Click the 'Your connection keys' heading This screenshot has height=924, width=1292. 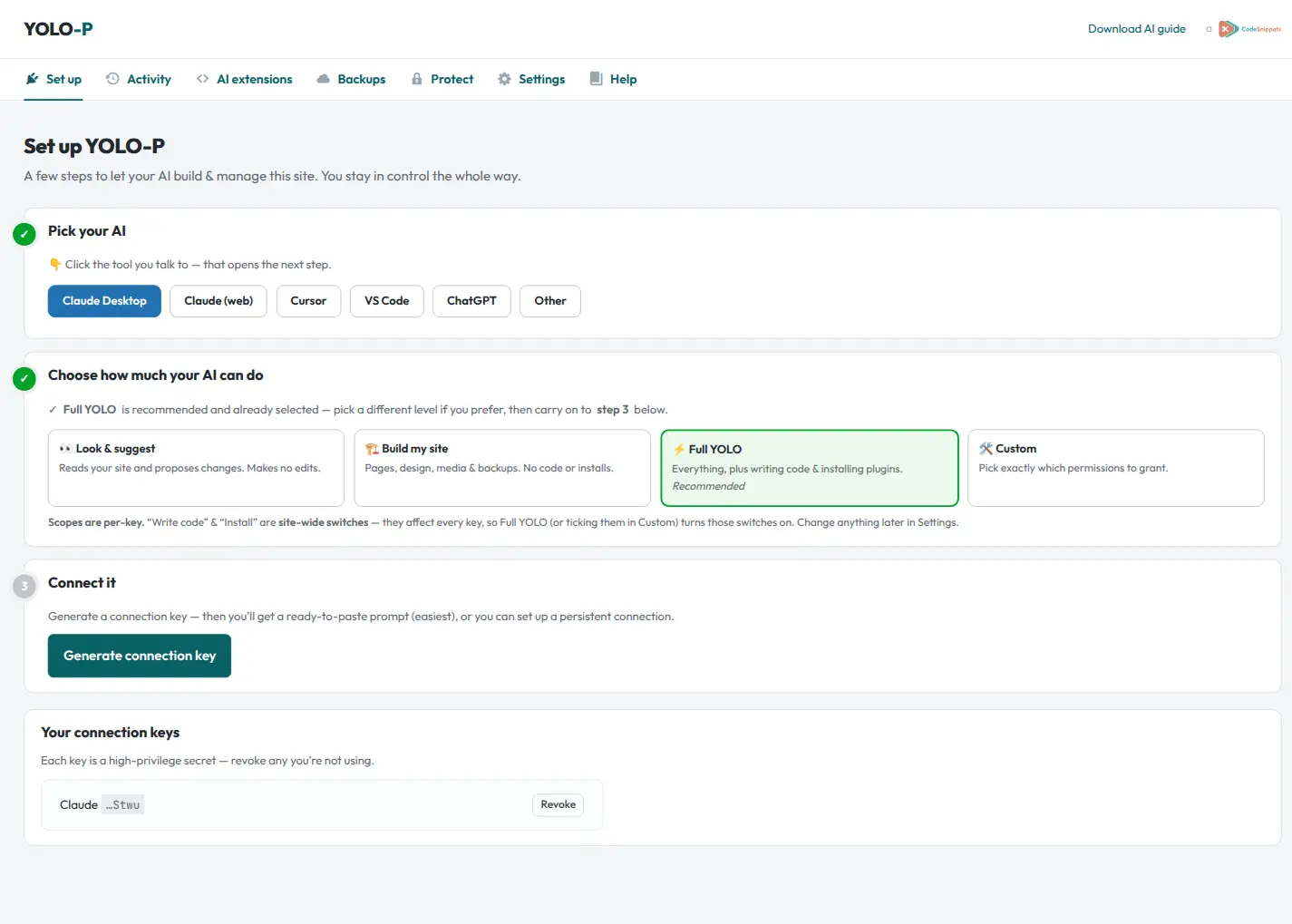[111, 733]
